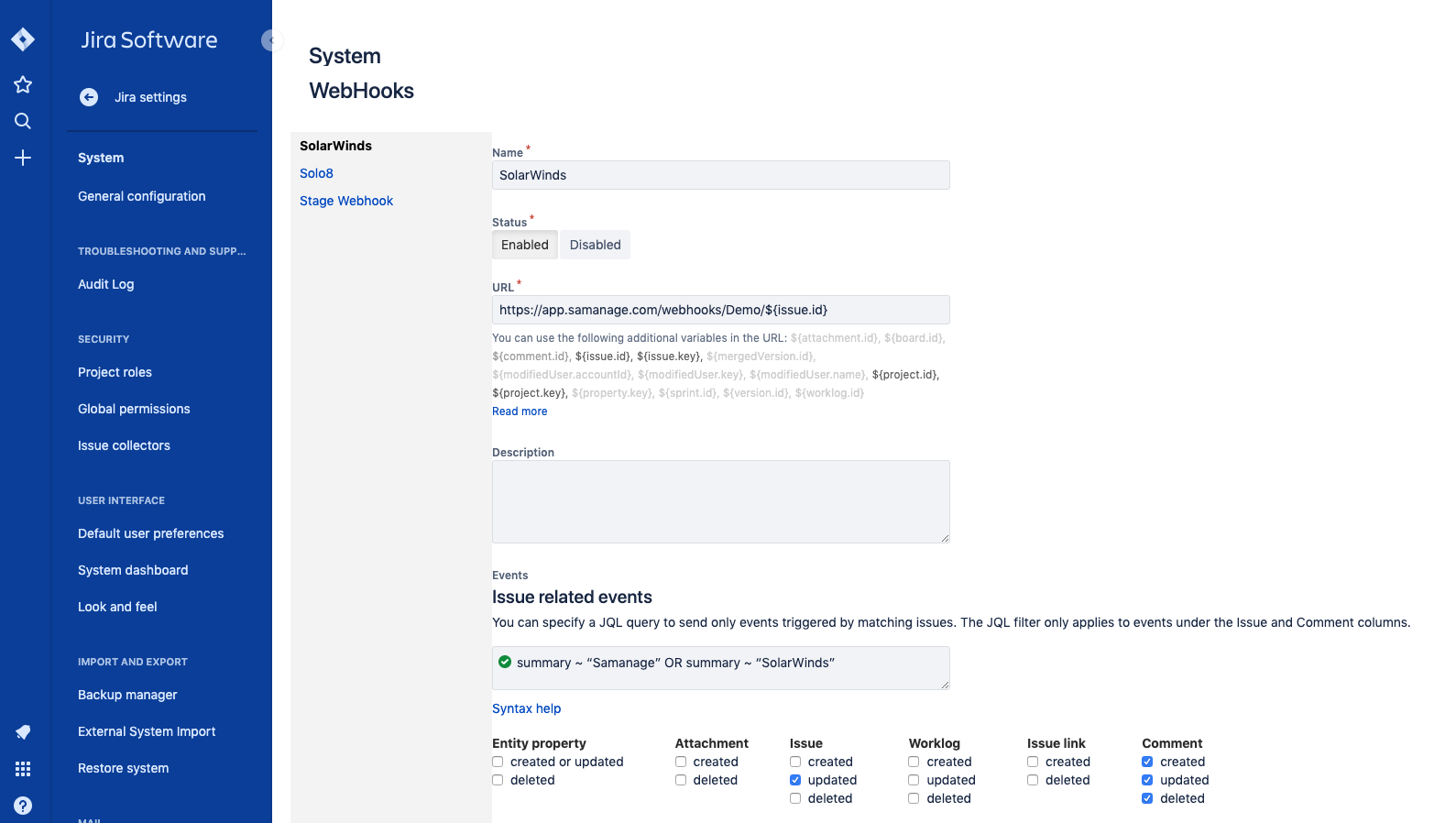Viewport: 1456px width, 823px height.
Task: Select the Solo8 webhook
Action: pyautogui.click(x=316, y=173)
